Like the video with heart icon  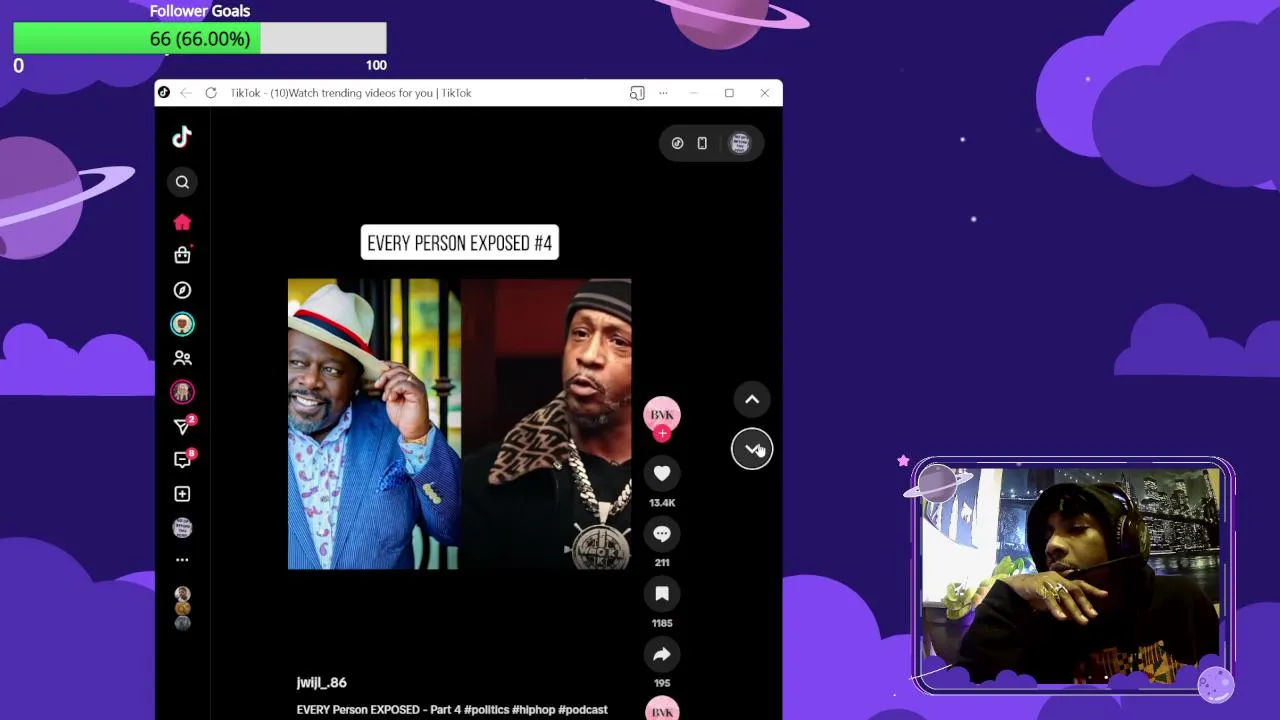(x=662, y=473)
